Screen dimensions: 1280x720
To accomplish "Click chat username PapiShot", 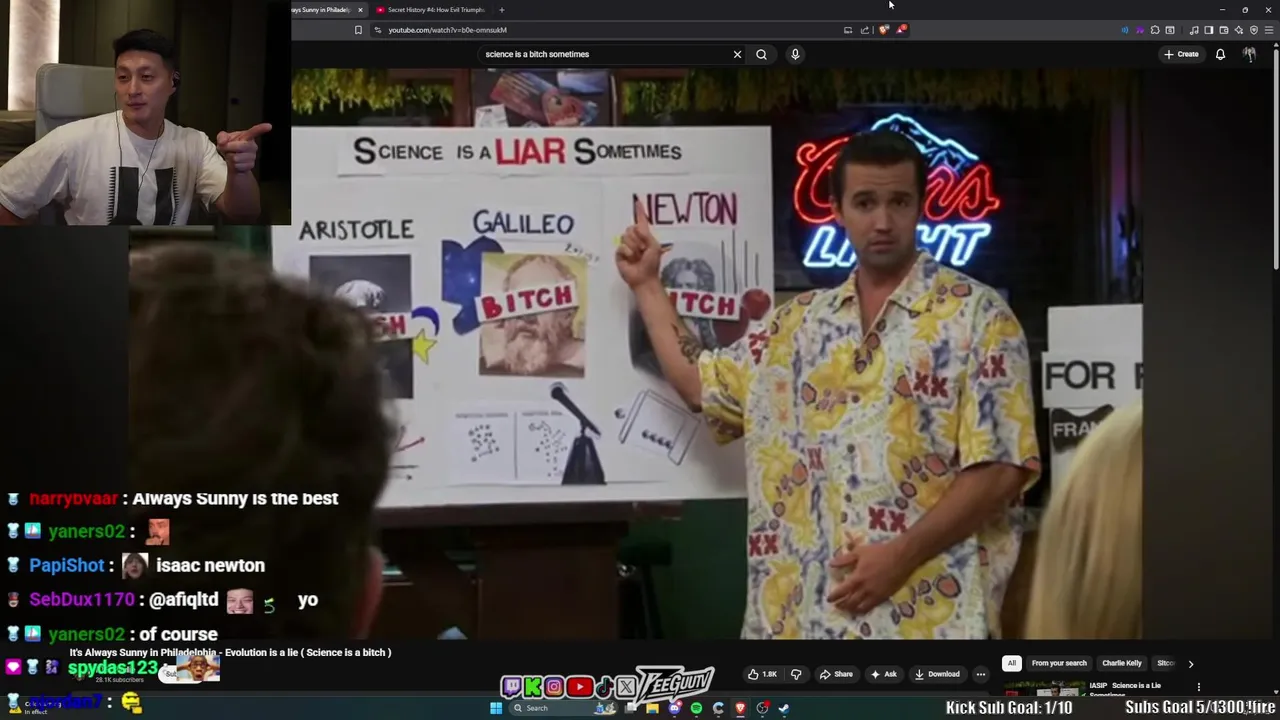I will [x=67, y=566].
